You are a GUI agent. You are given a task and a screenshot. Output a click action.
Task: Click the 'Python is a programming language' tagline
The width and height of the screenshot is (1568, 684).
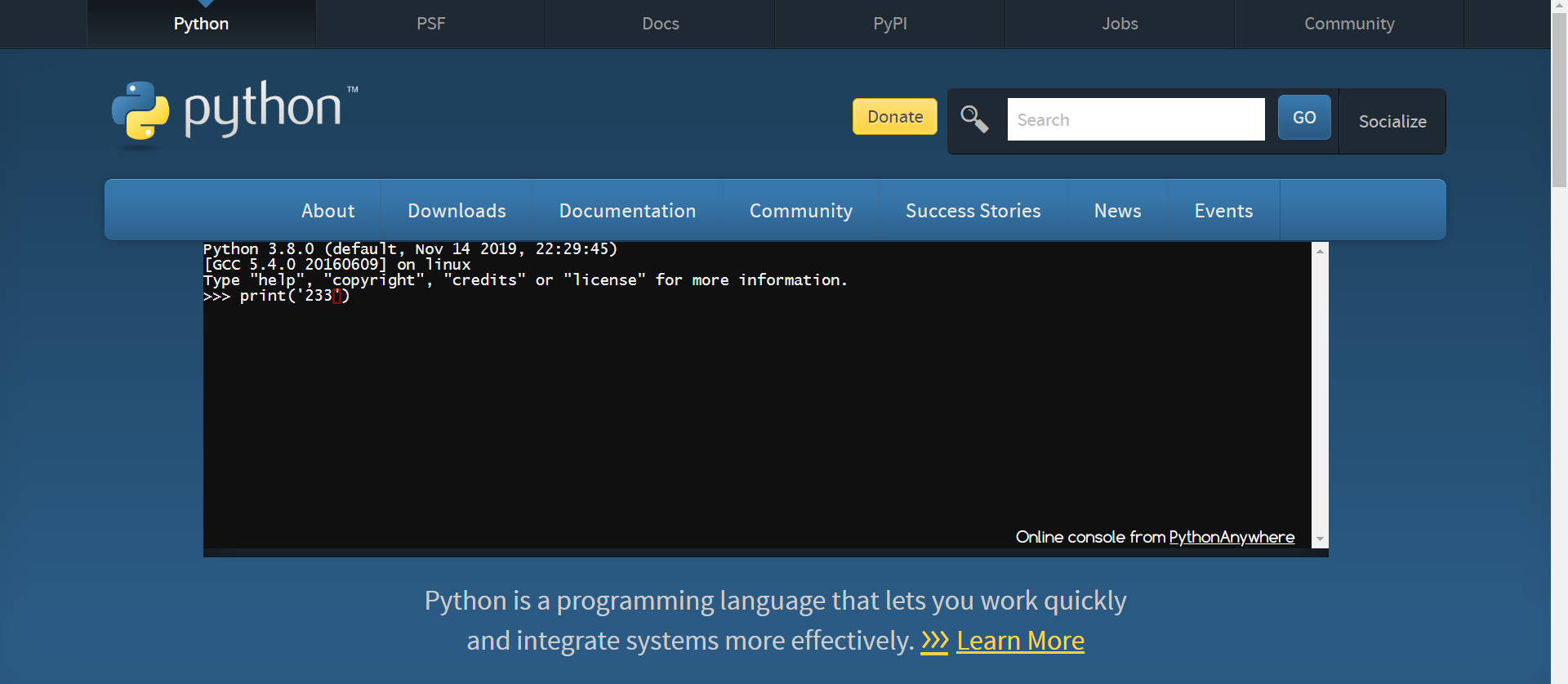click(x=776, y=620)
